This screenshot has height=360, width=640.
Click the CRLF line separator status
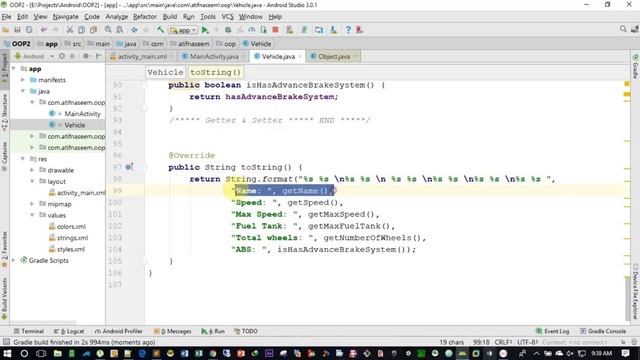click(x=503, y=342)
